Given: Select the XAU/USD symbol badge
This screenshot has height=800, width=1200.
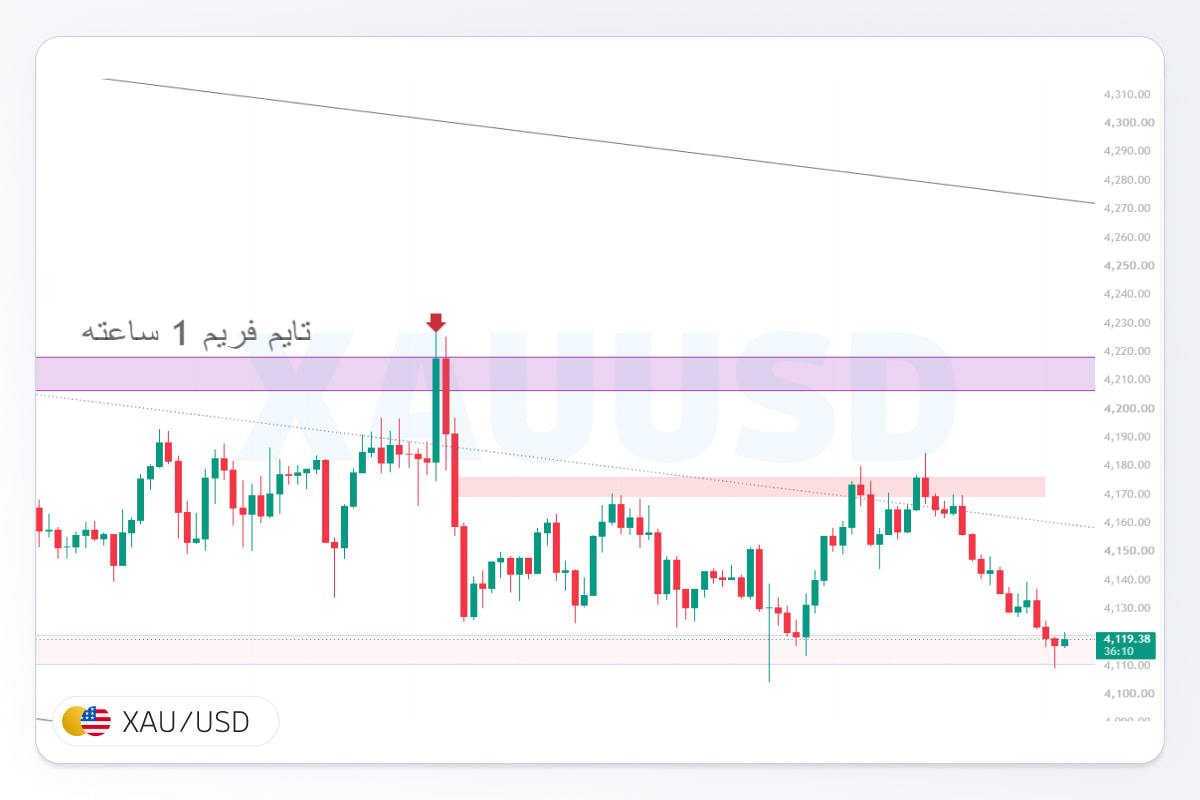Looking at the screenshot, I should coord(166,721).
